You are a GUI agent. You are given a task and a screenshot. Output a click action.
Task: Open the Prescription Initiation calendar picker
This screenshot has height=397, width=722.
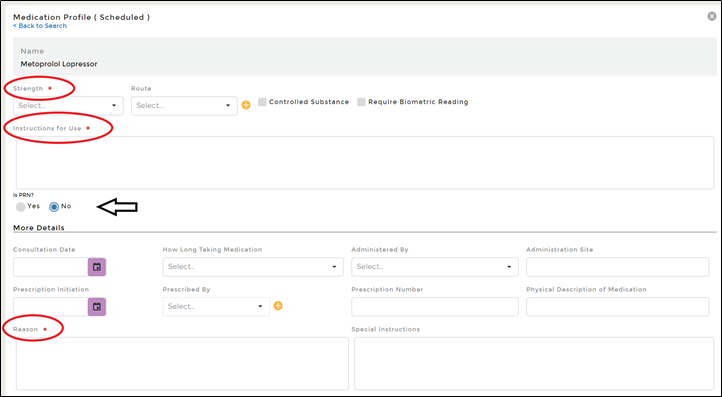(x=97, y=307)
